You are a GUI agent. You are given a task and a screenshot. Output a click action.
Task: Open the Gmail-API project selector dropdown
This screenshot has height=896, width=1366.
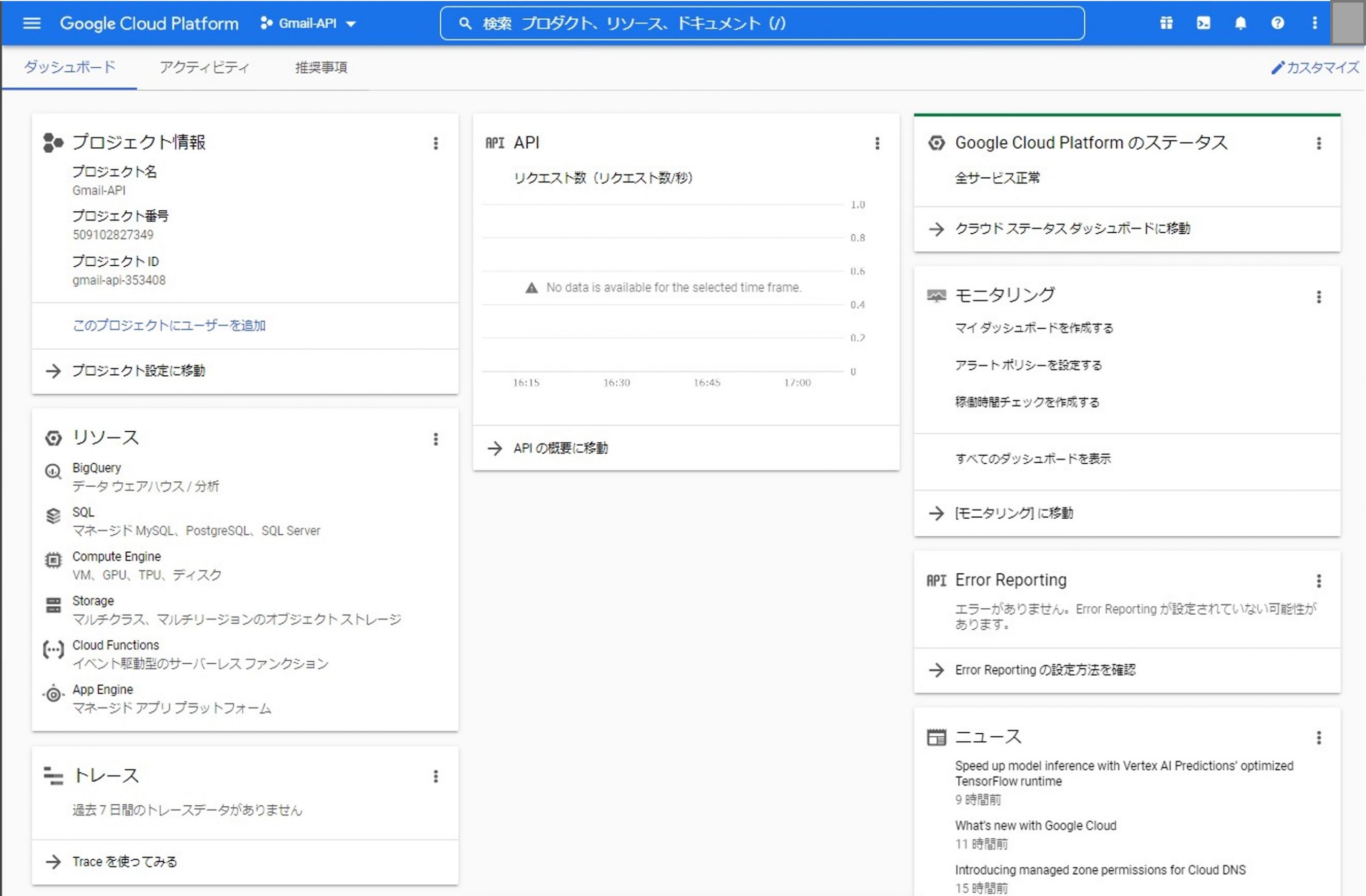pos(308,23)
